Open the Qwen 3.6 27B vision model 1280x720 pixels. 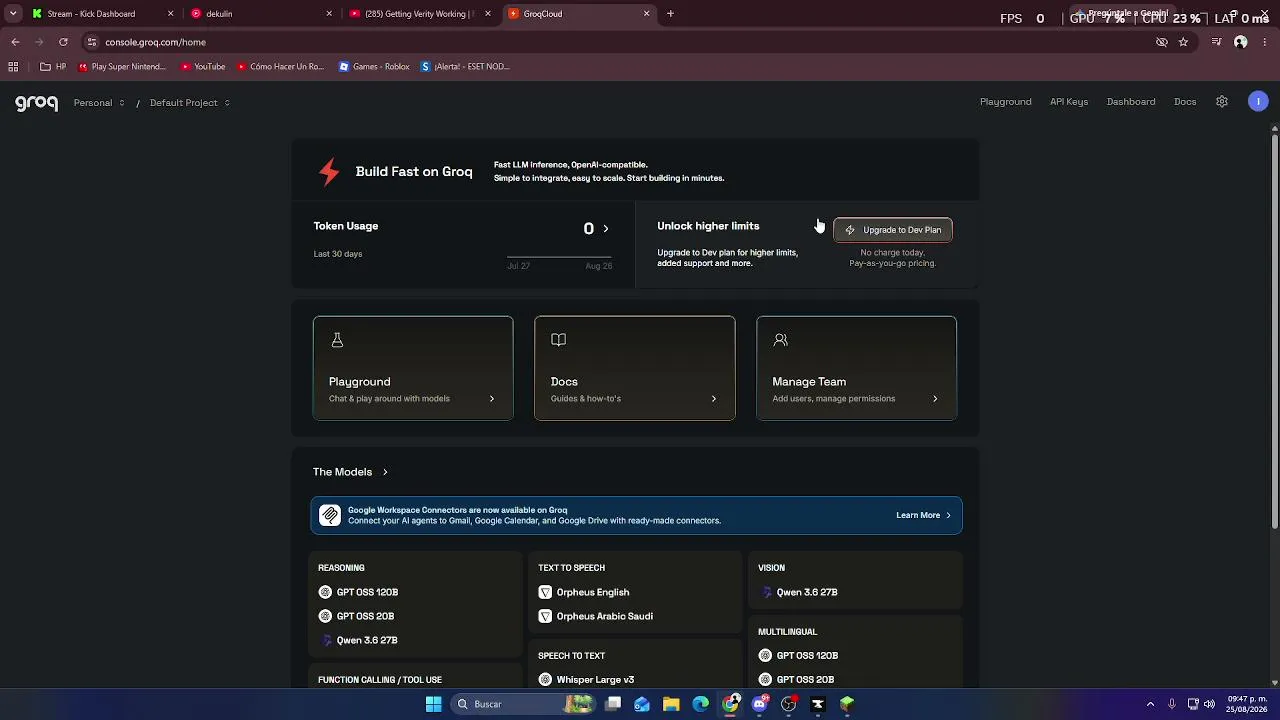[798, 592]
